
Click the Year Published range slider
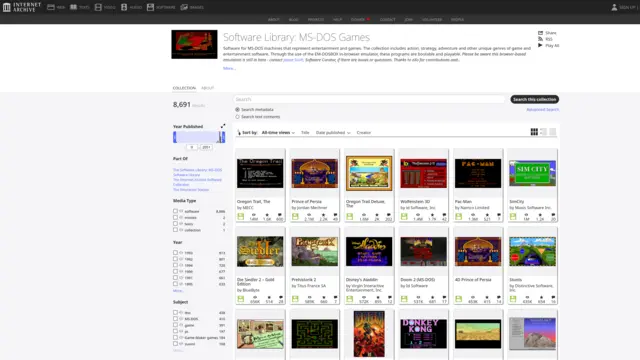(x=199, y=137)
